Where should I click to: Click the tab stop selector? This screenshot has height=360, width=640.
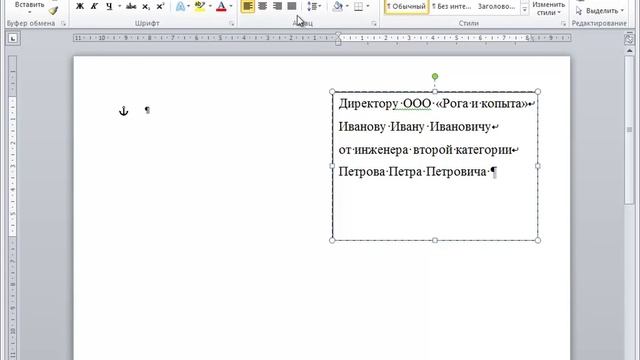pyautogui.click(x=13, y=38)
